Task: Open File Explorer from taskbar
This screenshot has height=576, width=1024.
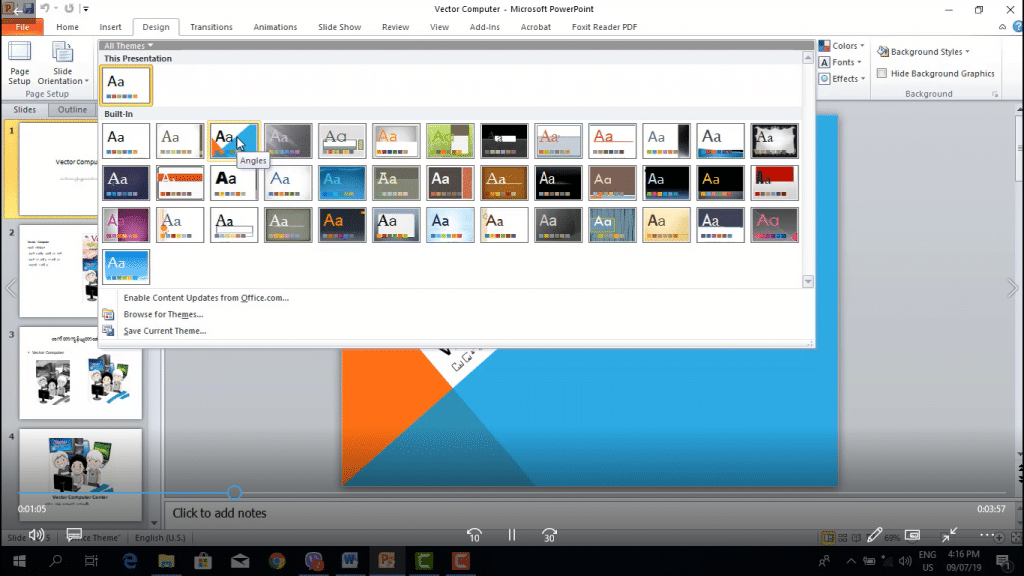Action: click(166, 561)
